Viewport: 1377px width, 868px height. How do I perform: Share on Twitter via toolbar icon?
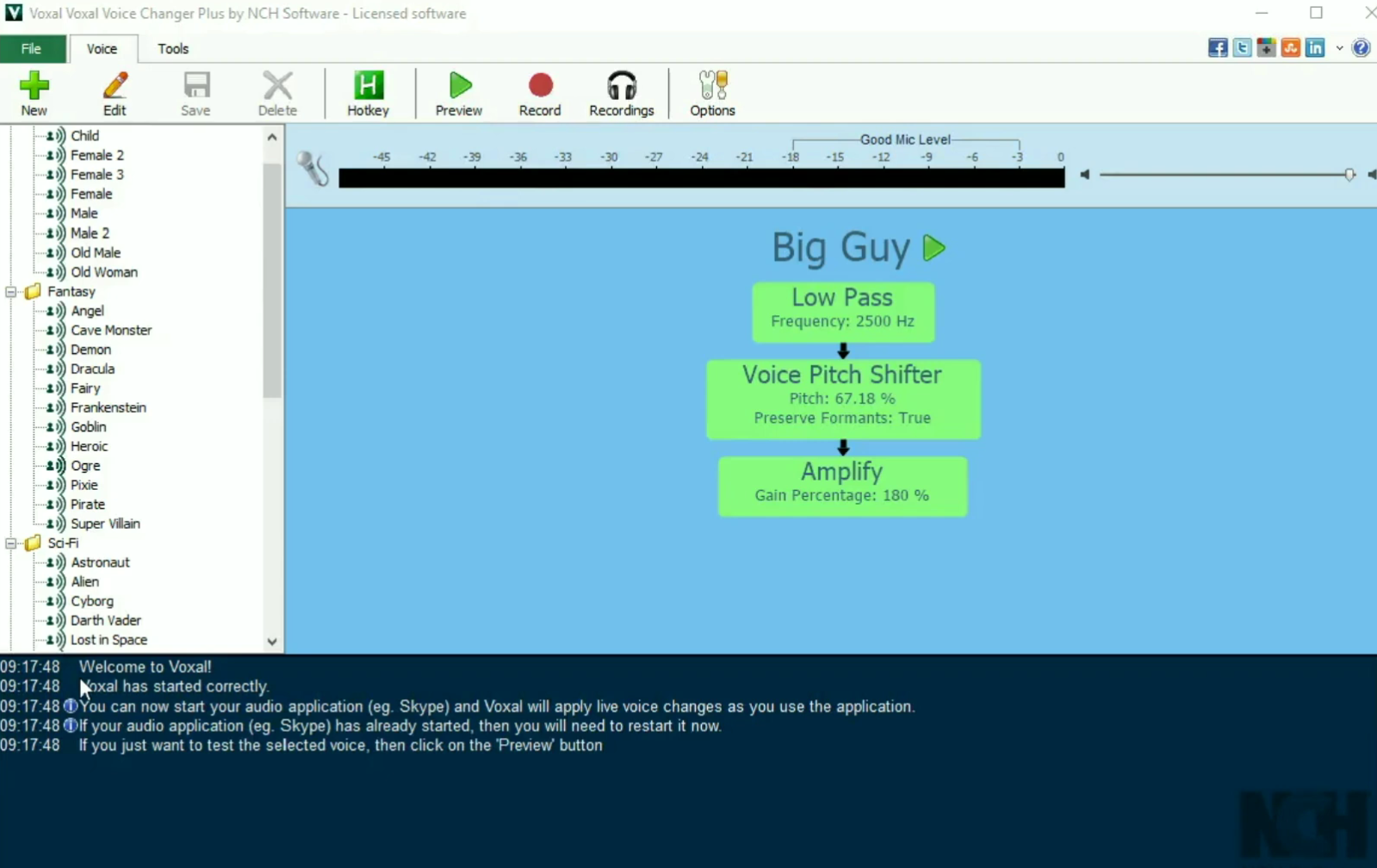[1242, 48]
